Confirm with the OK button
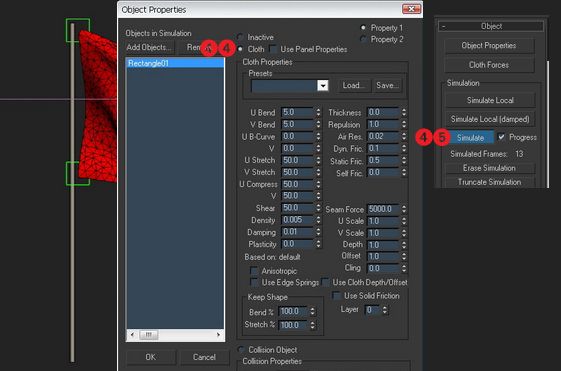The height and width of the screenshot is (371, 561). 151,357
